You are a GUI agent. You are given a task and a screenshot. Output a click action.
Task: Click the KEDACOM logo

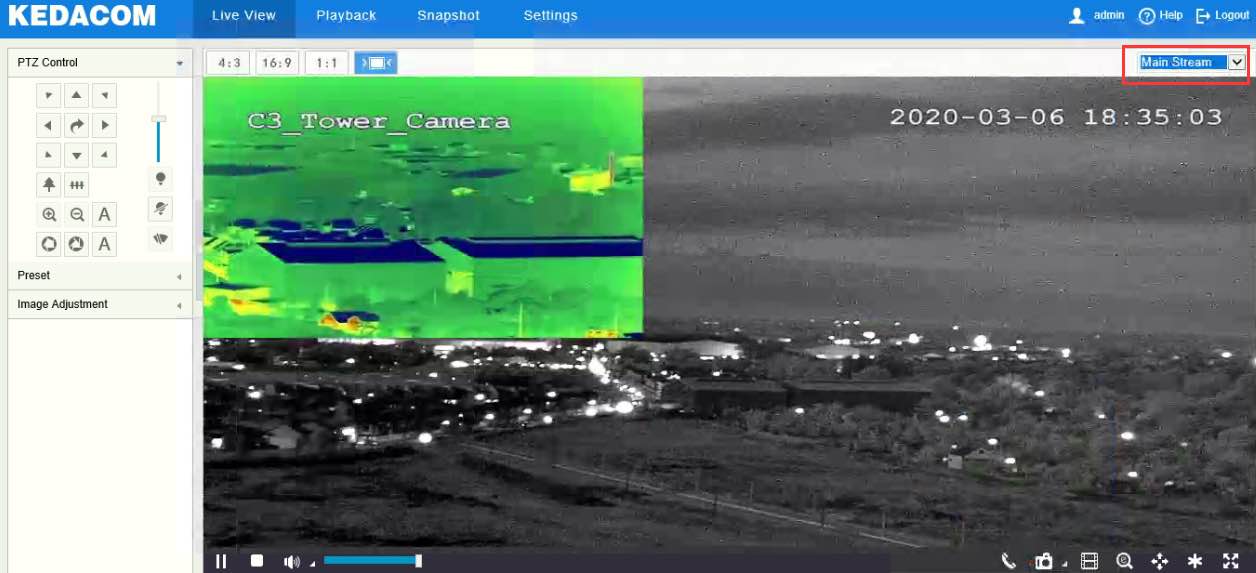click(82, 16)
